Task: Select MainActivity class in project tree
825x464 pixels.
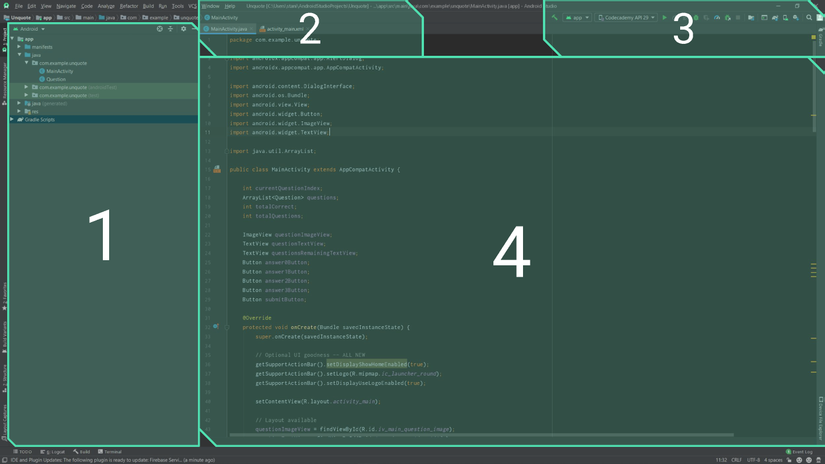Action: [x=59, y=71]
